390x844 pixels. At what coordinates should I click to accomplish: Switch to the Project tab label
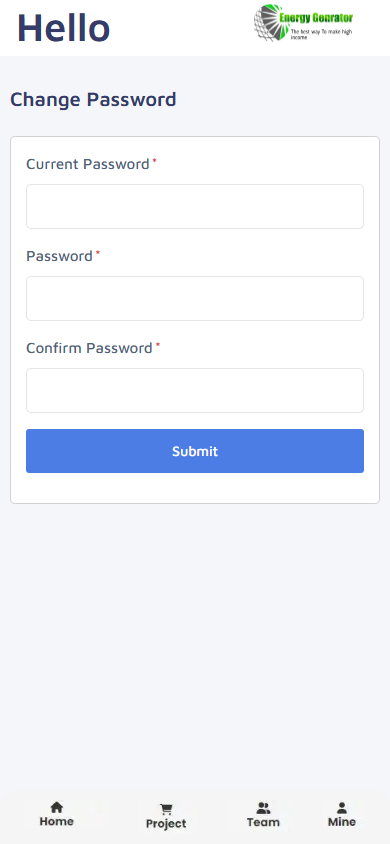click(166, 824)
